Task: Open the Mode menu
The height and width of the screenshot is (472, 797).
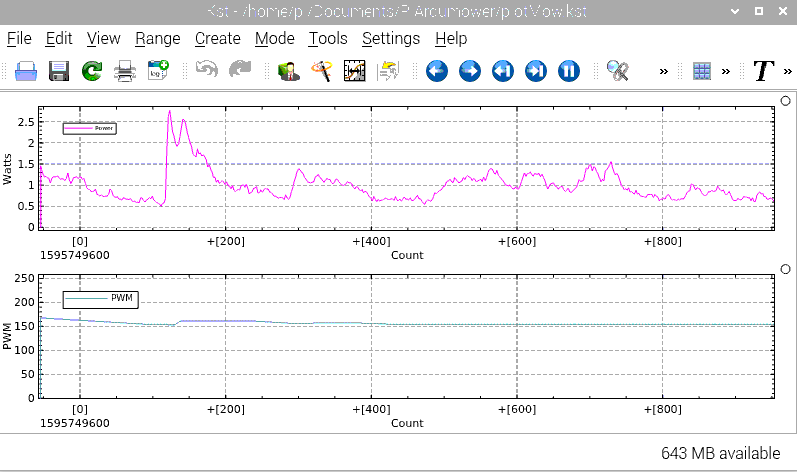Action: point(274,39)
